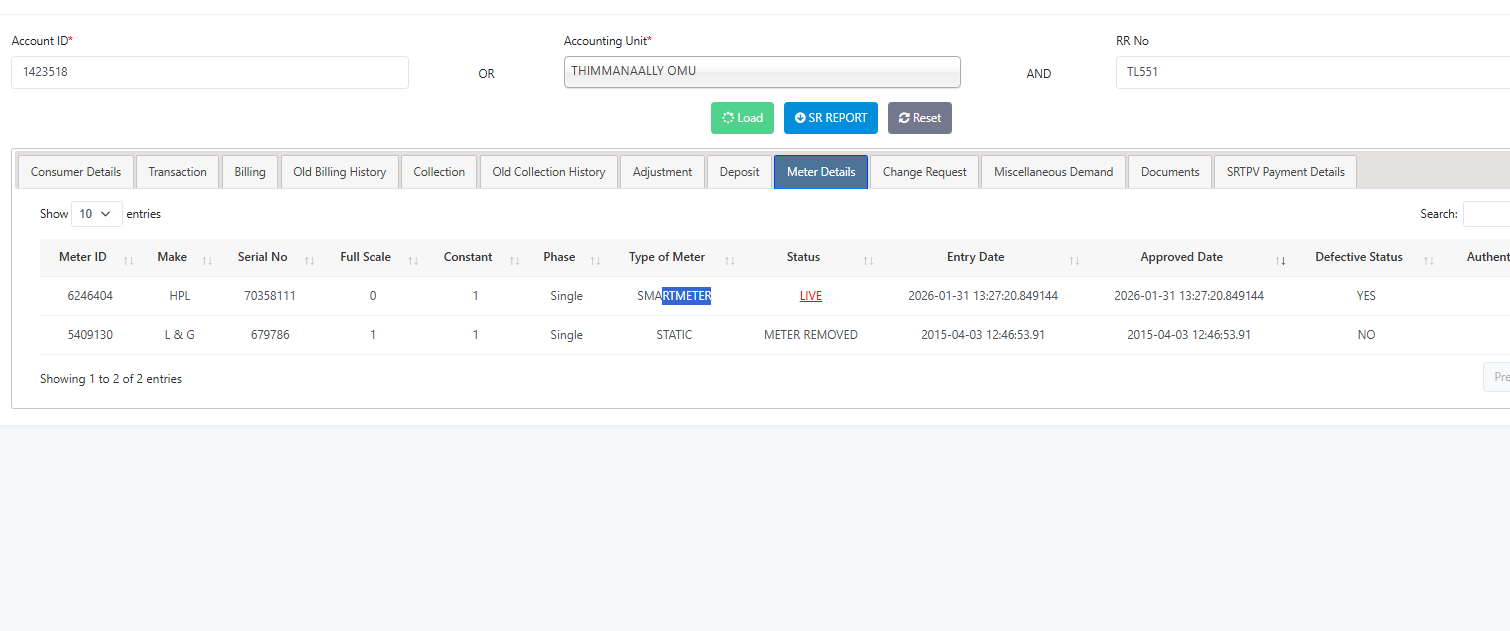The width and height of the screenshot is (1510, 631).
Task: Click the green Load button
Action: point(742,118)
